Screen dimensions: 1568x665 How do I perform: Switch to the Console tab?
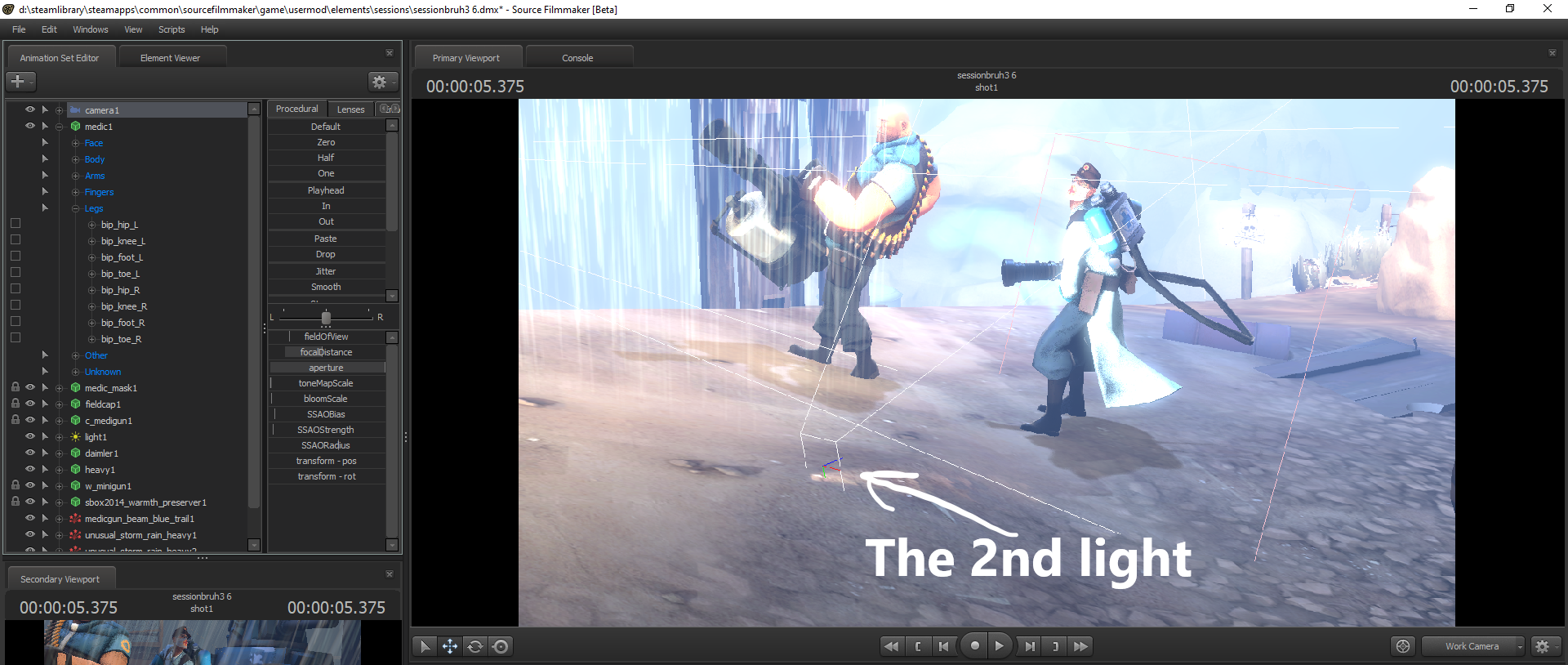577,58
